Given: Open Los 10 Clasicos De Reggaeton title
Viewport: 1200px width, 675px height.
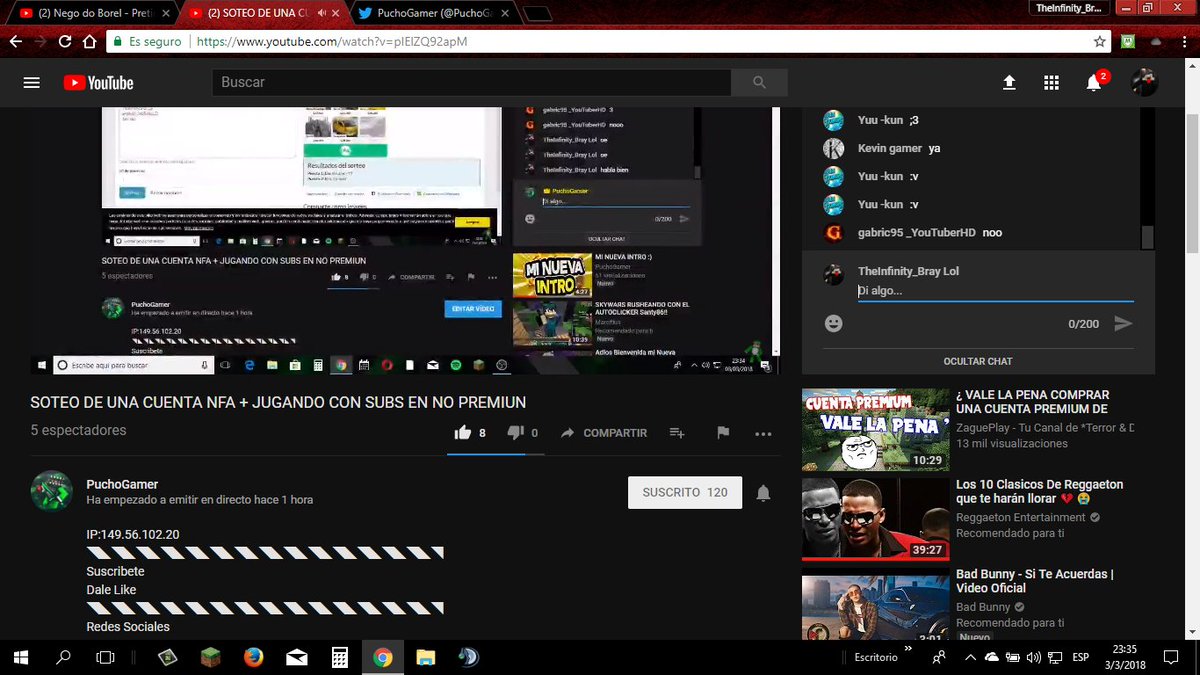Looking at the screenshot, I should 1039,491.
